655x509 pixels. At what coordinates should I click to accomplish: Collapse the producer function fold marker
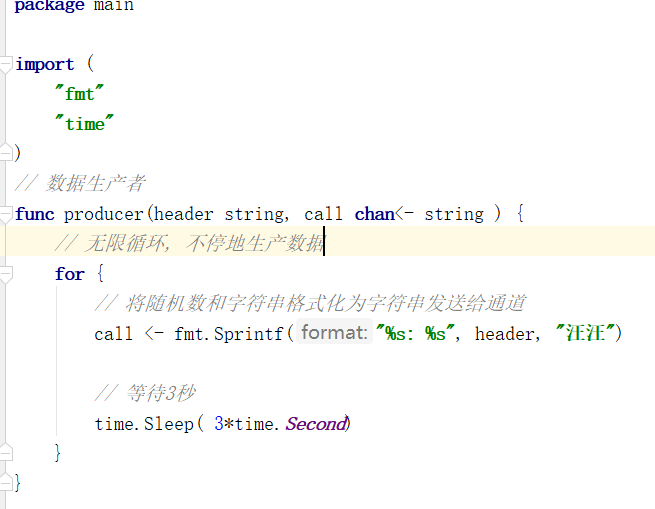[x=5, y=215]
